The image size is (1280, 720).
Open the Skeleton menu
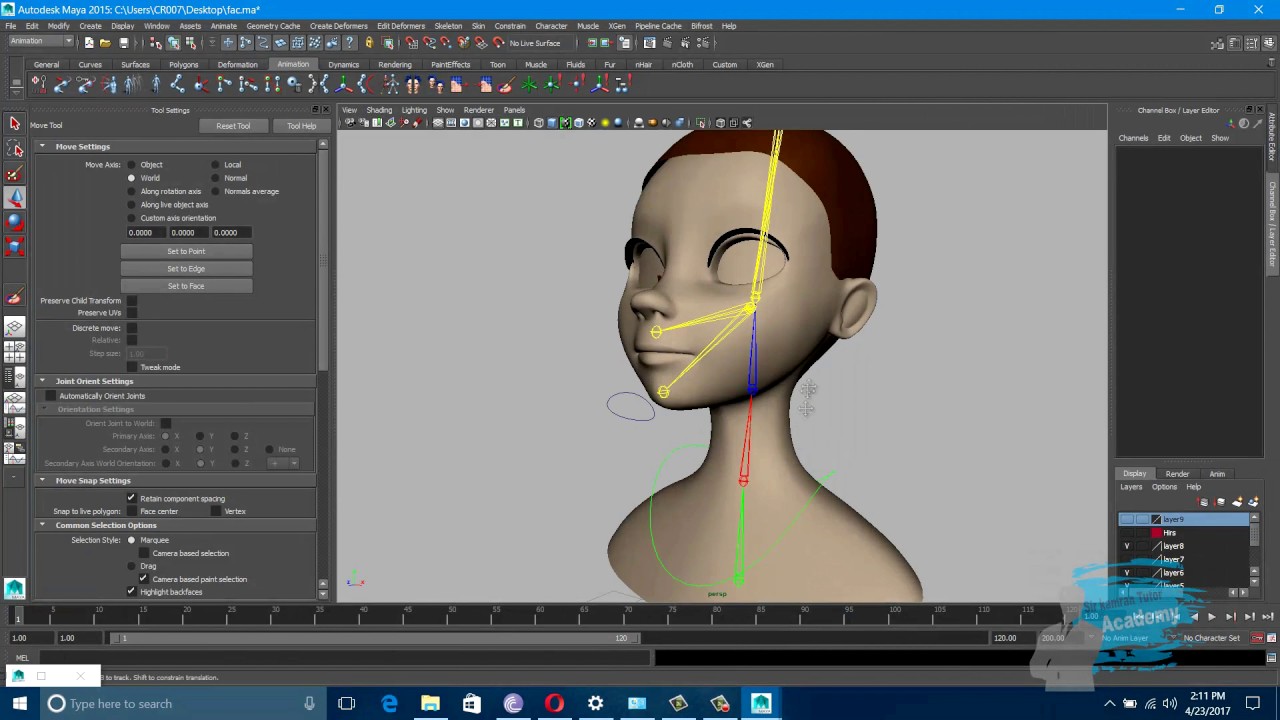[448, 26]
